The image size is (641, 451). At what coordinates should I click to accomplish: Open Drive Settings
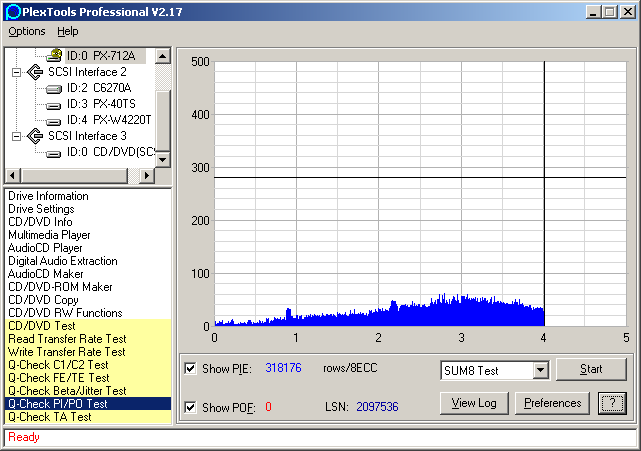(x=41, y=209)
